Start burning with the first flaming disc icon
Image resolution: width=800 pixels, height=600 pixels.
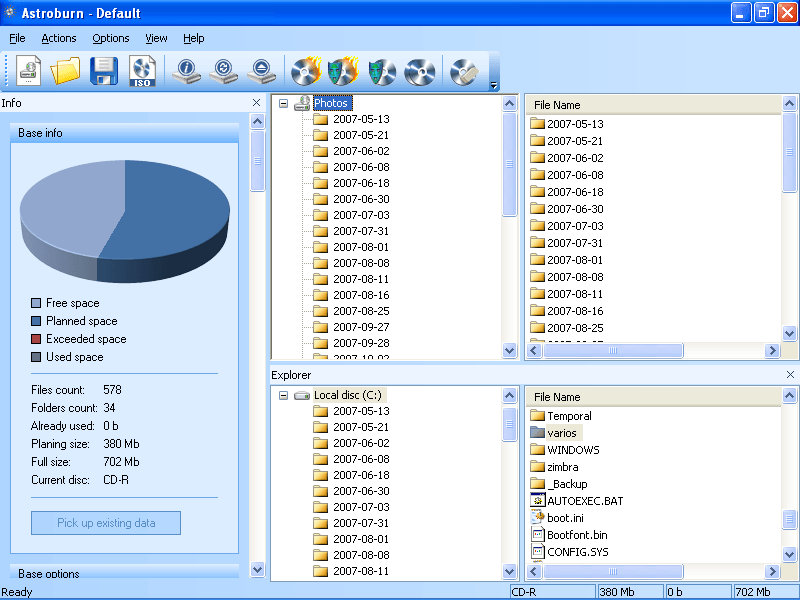point(305,71)
